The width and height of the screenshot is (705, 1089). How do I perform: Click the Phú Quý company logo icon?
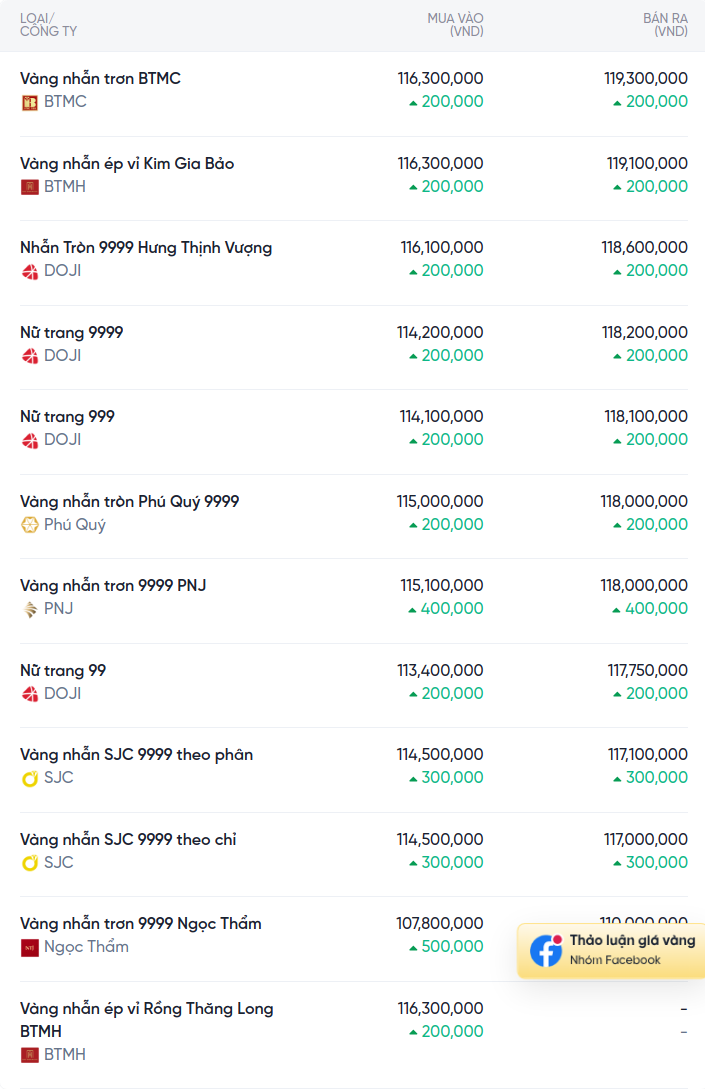29,525
